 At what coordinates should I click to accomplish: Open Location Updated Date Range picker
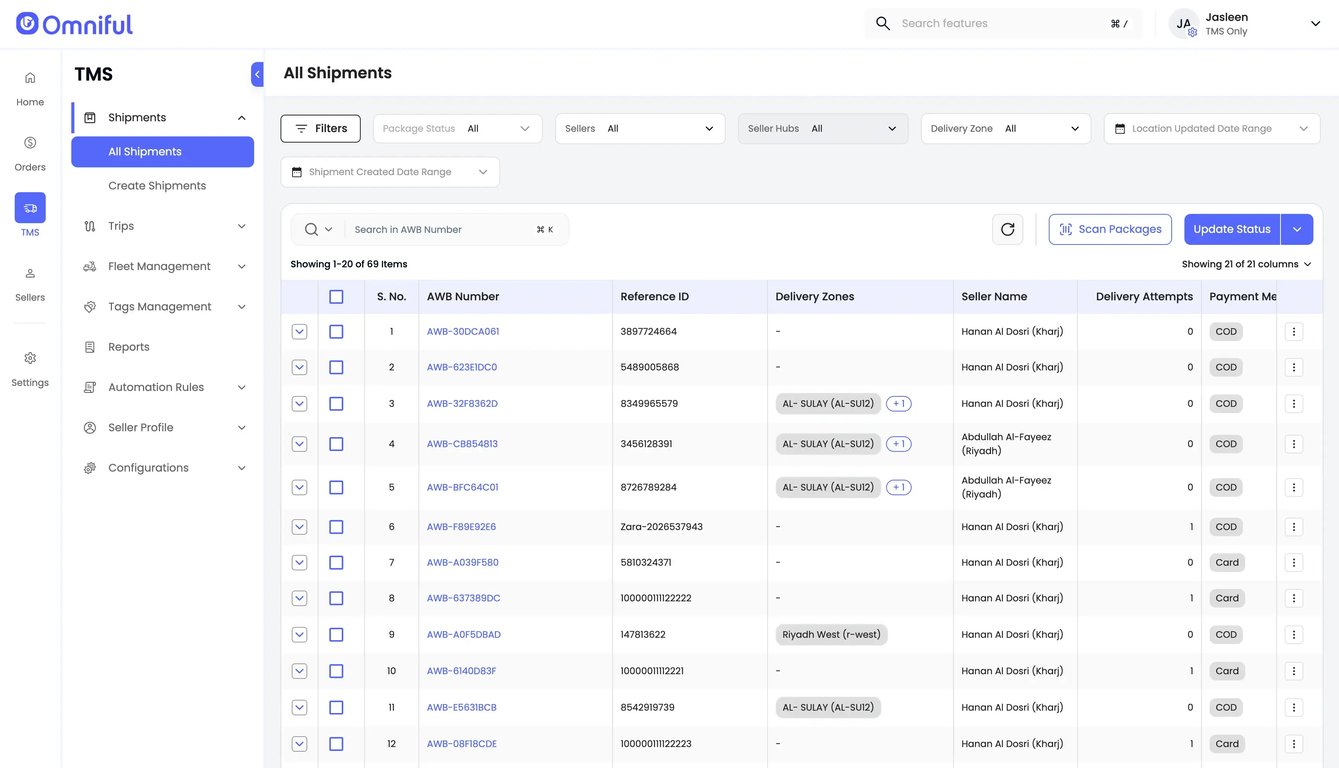click(x=1212, y=129)
